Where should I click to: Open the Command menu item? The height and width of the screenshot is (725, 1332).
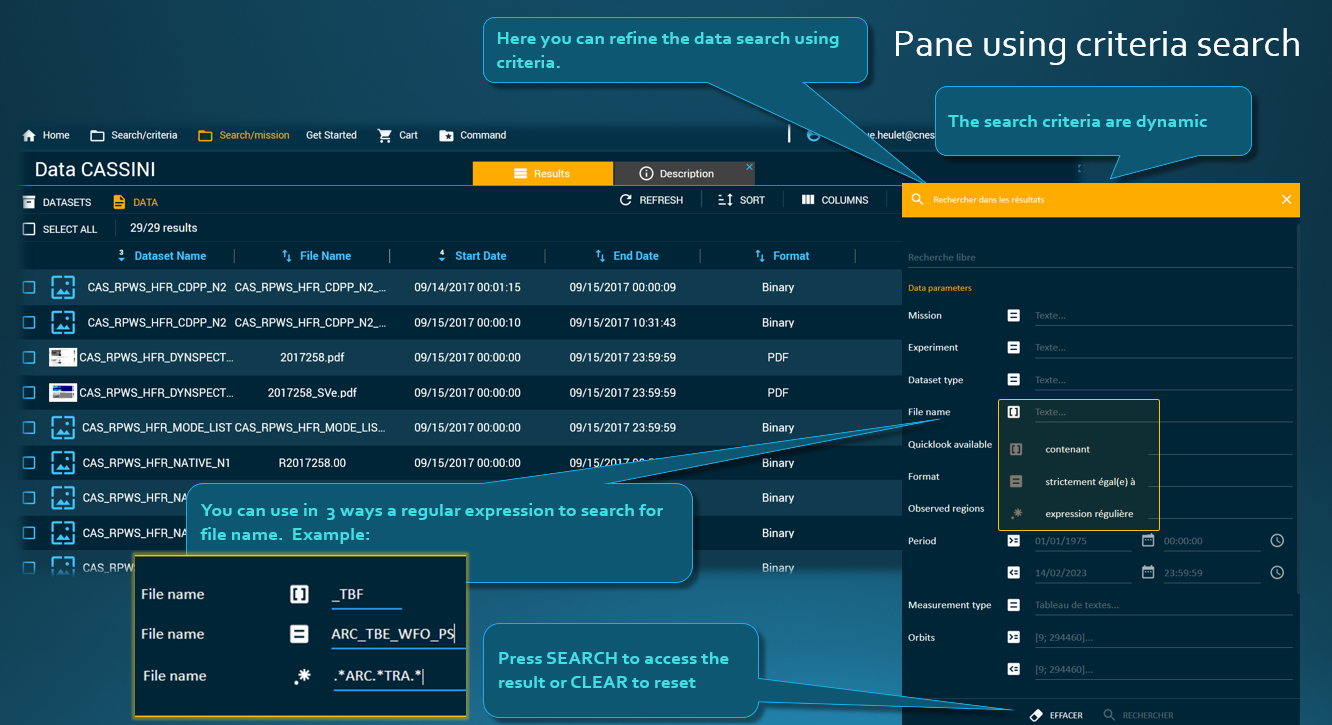(472, 135)
